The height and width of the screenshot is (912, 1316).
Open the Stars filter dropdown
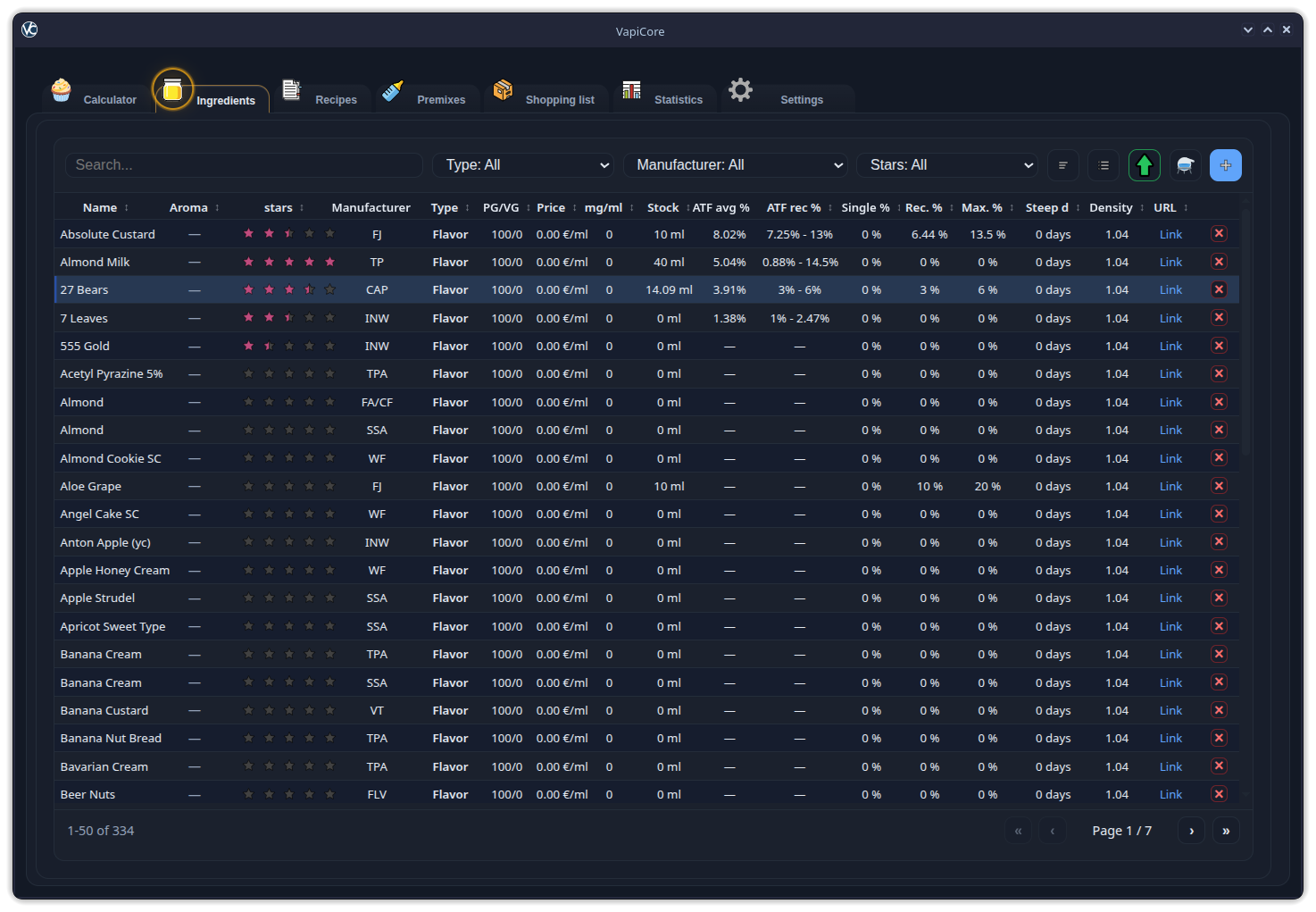tap(948, 165)
